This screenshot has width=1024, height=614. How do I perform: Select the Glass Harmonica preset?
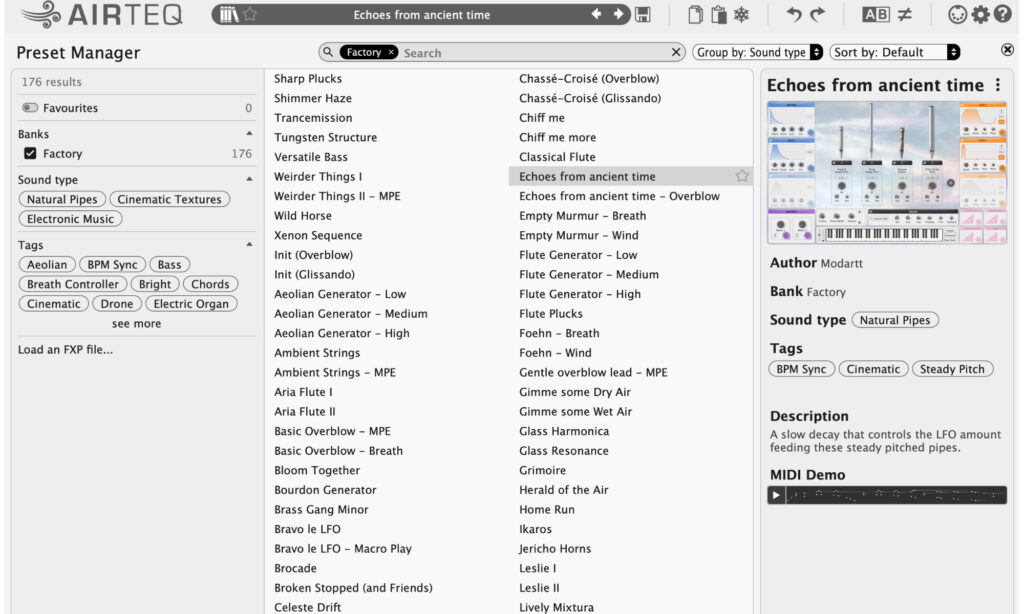(x=564, y=431)
